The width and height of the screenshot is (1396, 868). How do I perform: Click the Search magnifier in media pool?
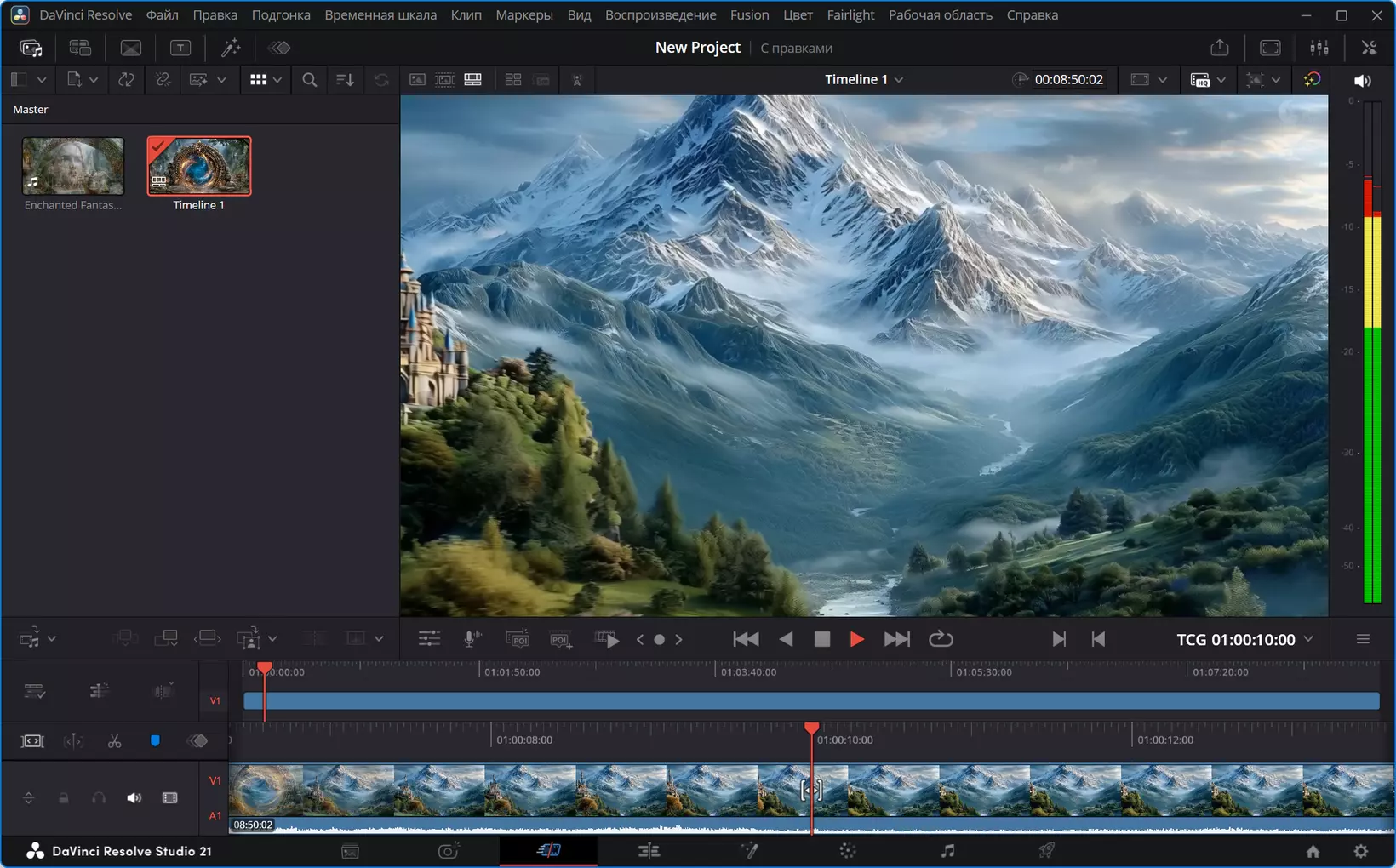point(310,79)
